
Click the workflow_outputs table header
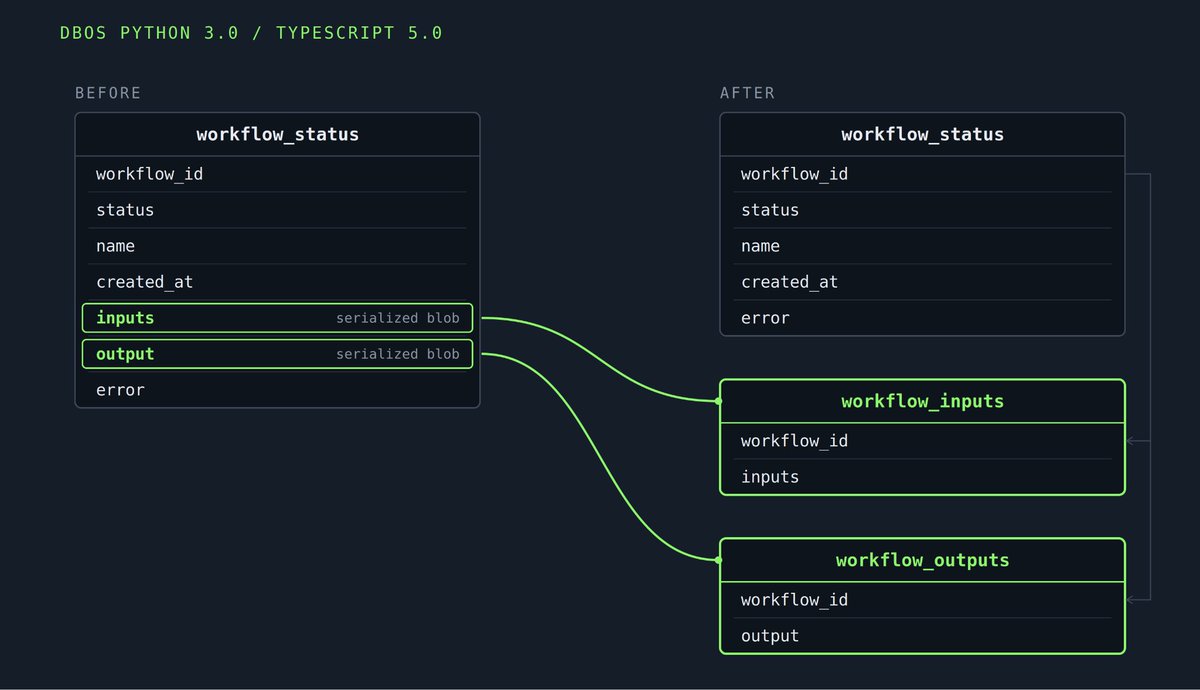pos(922,560)
